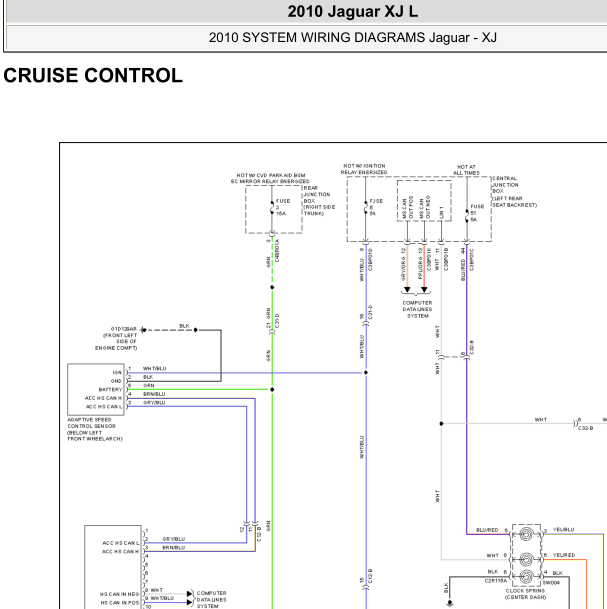The width and height of the screenshot is (607, 609).
Task: Click 'CENTRAL JUNCTION BOX (LEFT REAR SEAT BACKREST)' label
Action: point(515,191)
